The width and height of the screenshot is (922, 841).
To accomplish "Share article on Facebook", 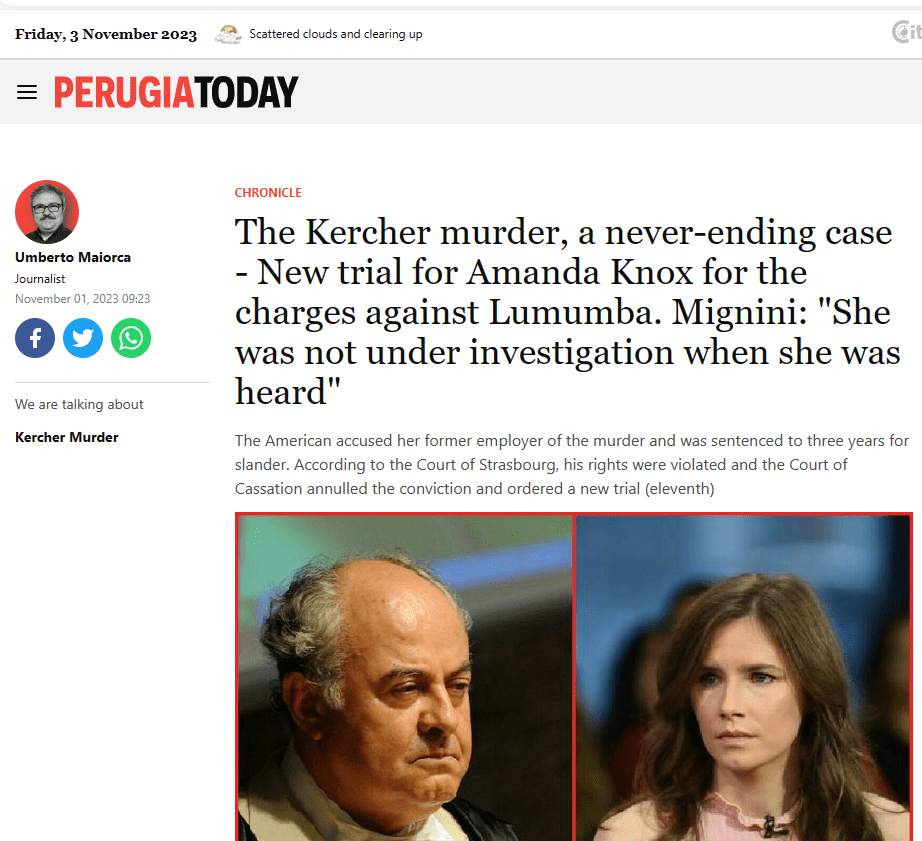I will pos(35,338).
